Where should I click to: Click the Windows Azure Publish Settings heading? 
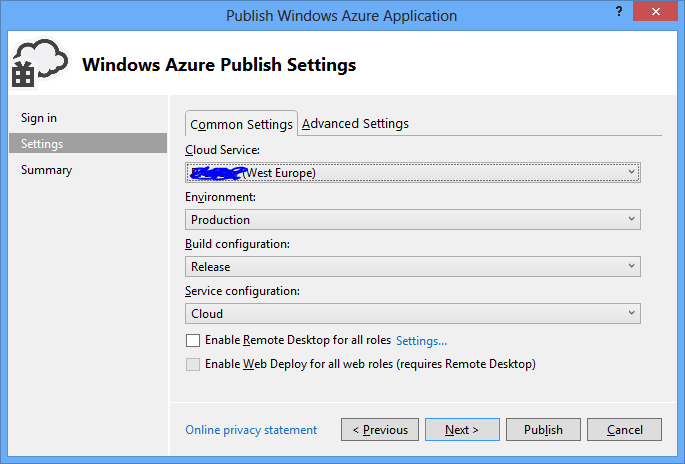(219, 65)
